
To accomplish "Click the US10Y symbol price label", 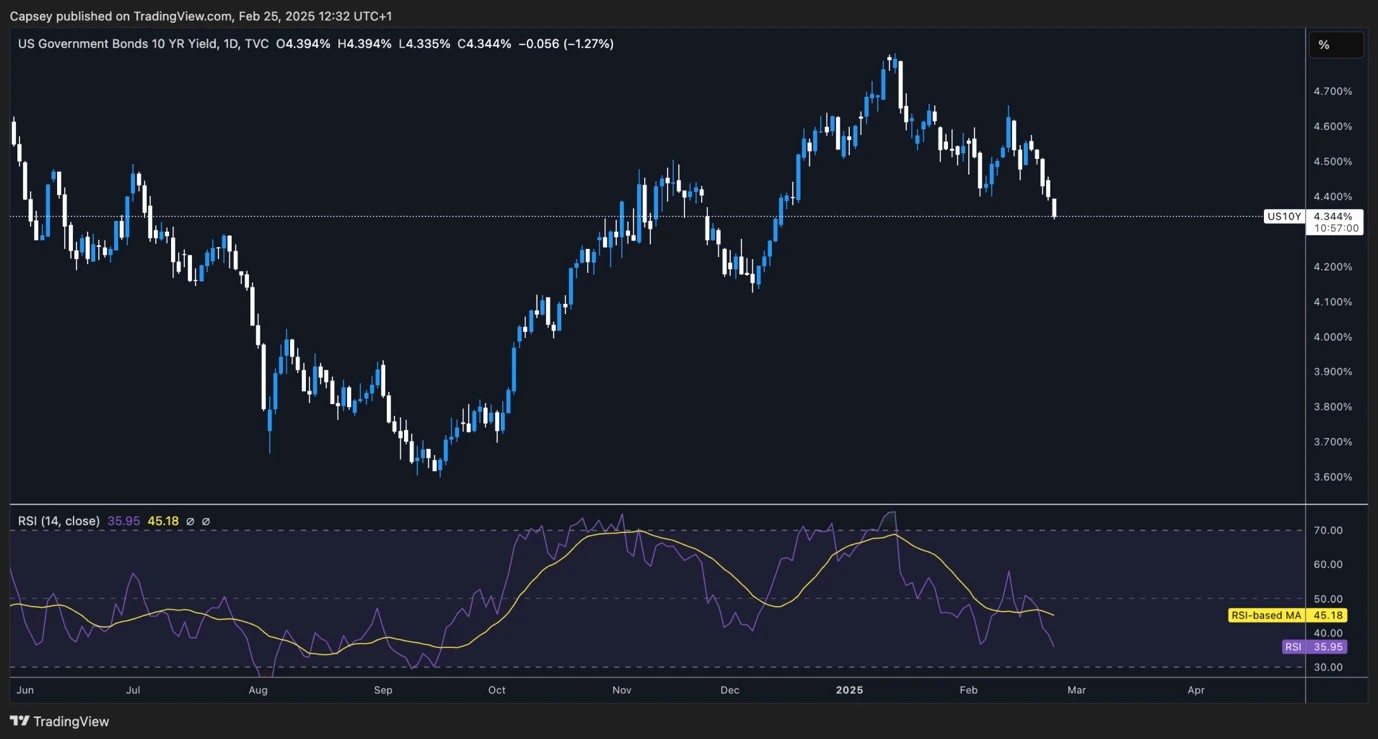I will [x=1284, y=216].
